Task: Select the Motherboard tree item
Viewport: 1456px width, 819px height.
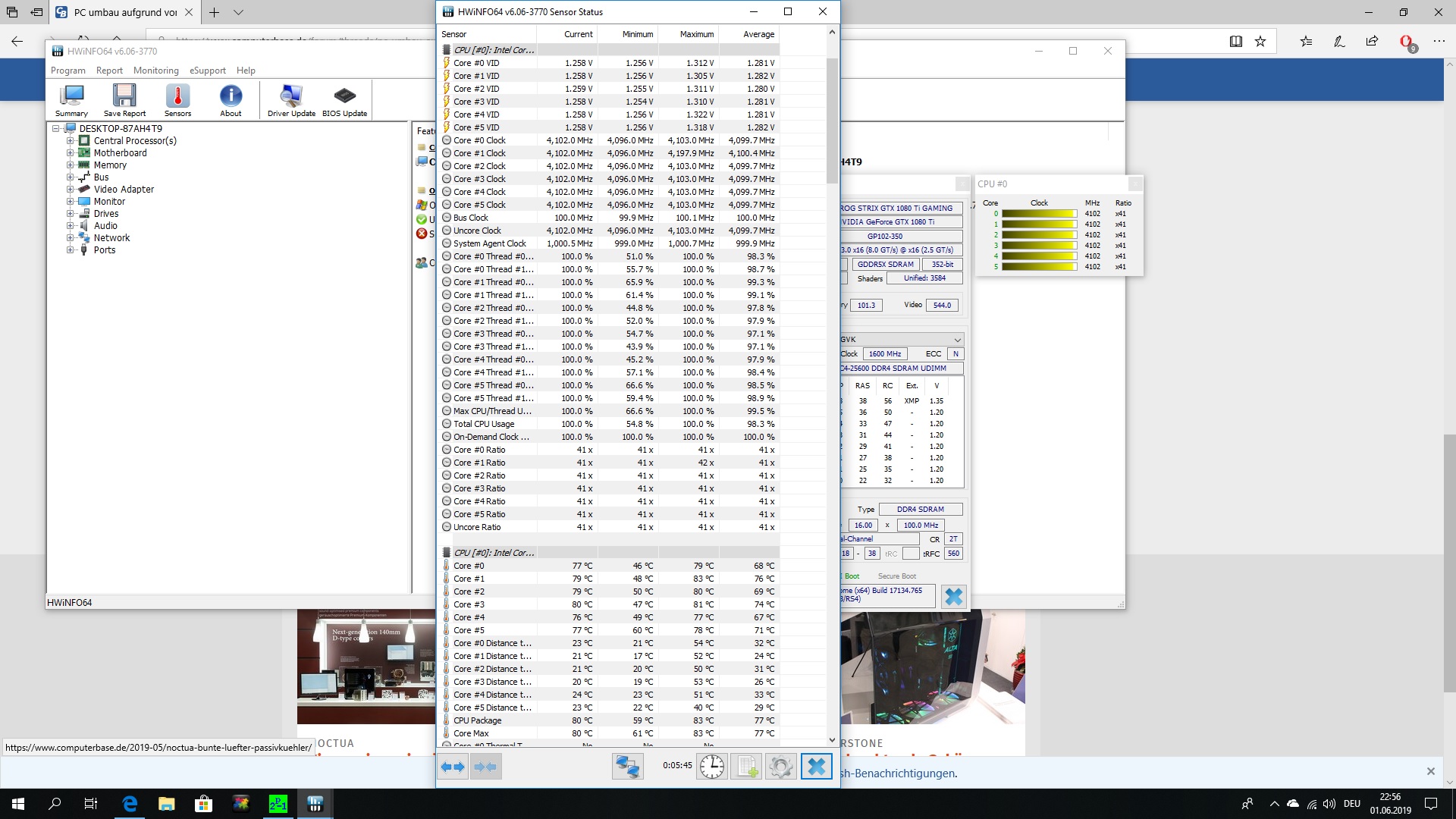Action: [120, 153]
